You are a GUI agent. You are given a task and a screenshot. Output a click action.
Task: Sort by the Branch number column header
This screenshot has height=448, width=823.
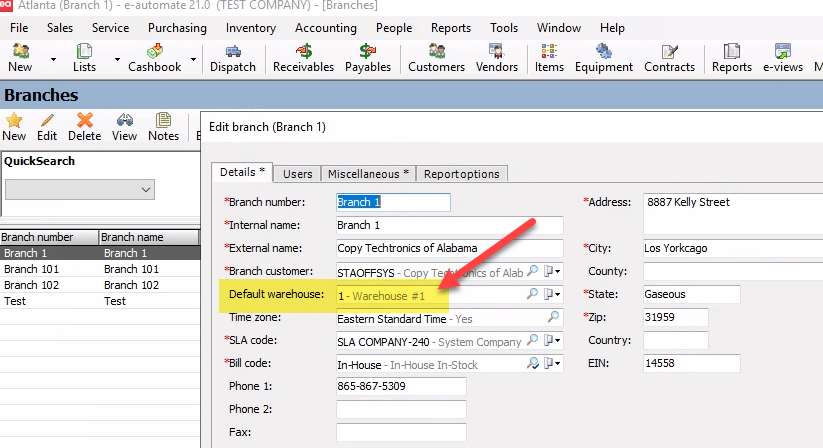tap(49, 237)
